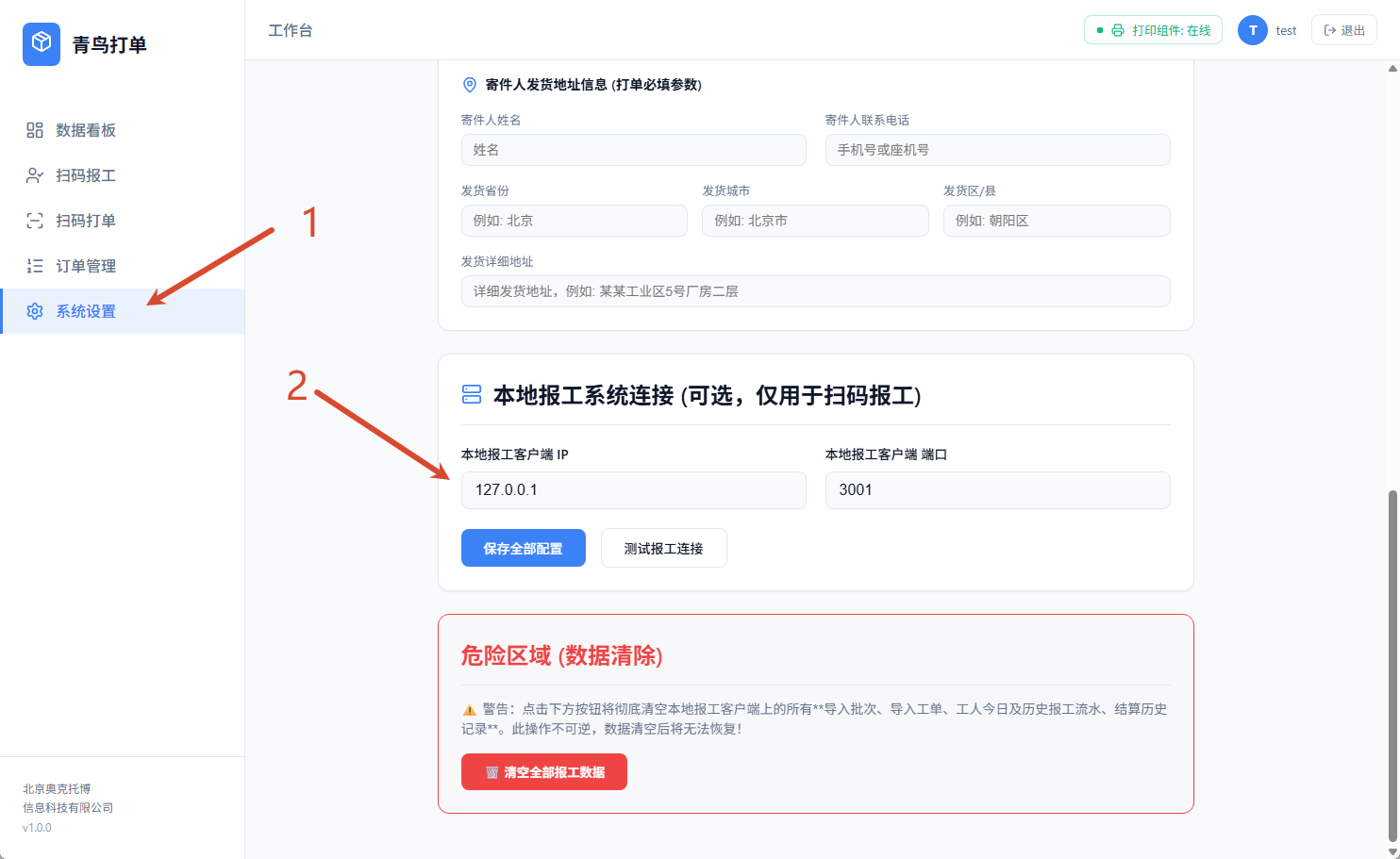This screenshot has height=859, width=1400.
Task: Click the 发货区/县 input field
Action: pyautogui.click(x=1057, y=221)
